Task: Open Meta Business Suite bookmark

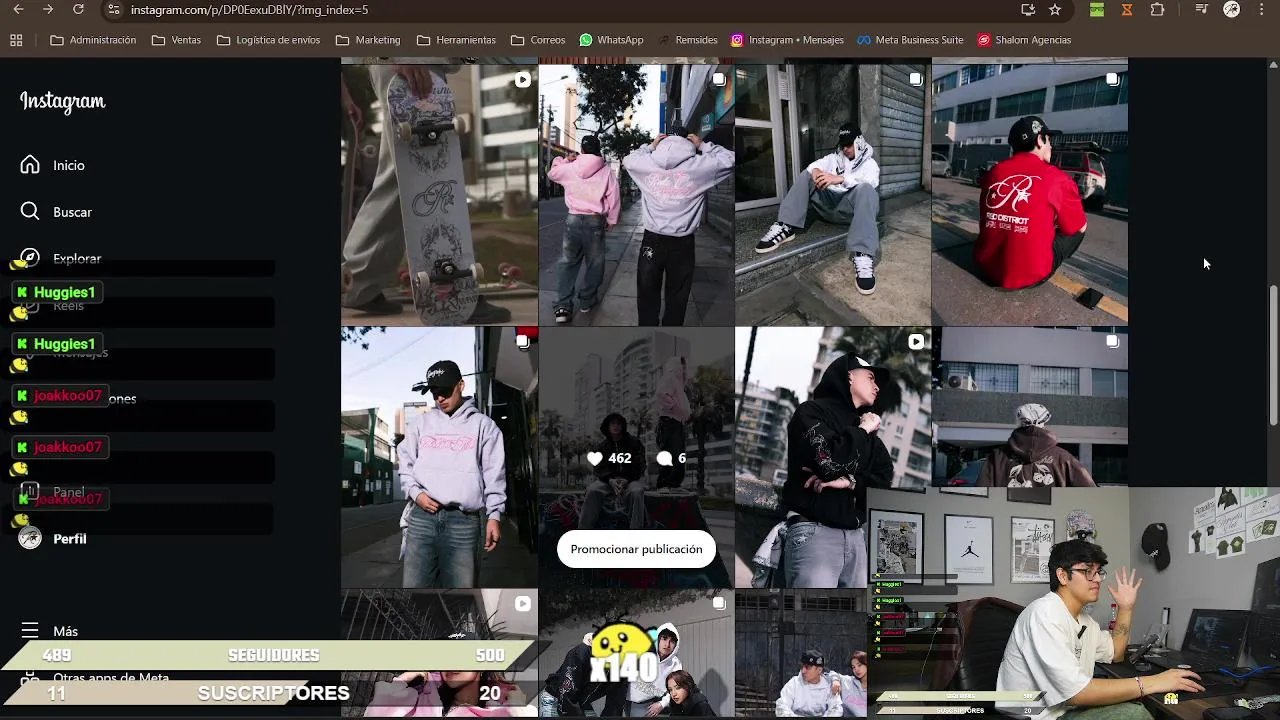Action: pos(909,40)
